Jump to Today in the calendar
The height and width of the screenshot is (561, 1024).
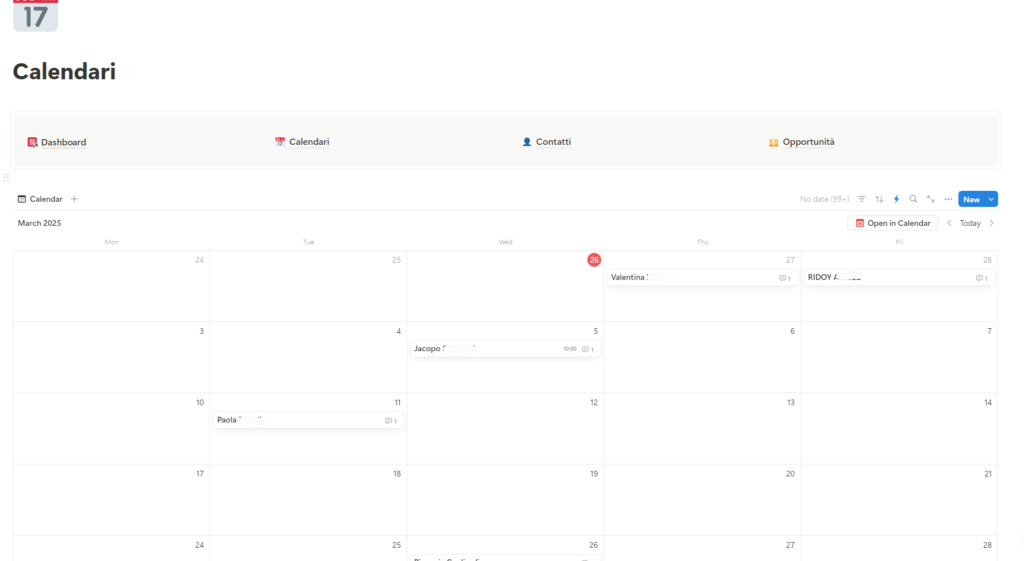pyautogui.click(x=970, y=223)
